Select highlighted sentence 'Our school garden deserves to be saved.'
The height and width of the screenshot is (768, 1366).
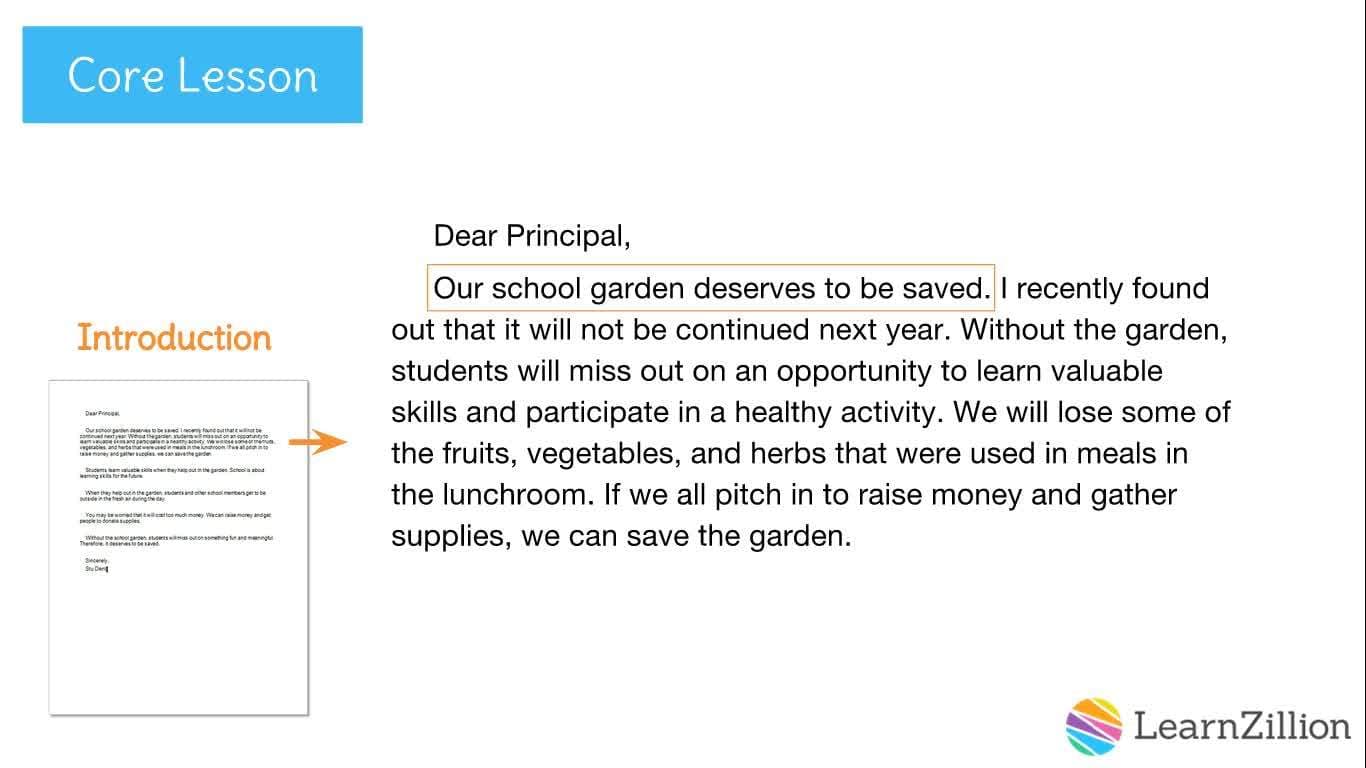point(711,289)
